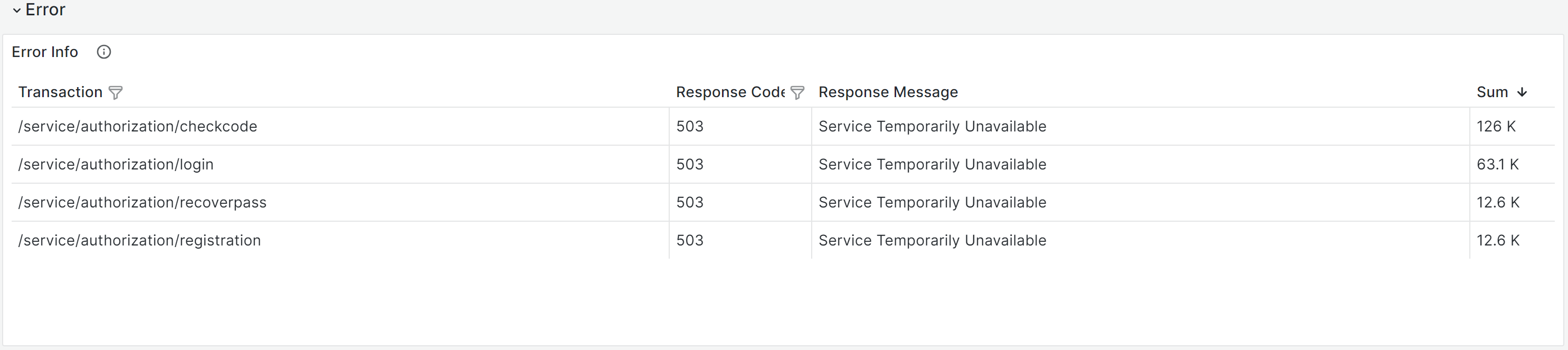Click the 503 code in checkcode row
Screen dimensions: 1568x350
pos(690,126)
